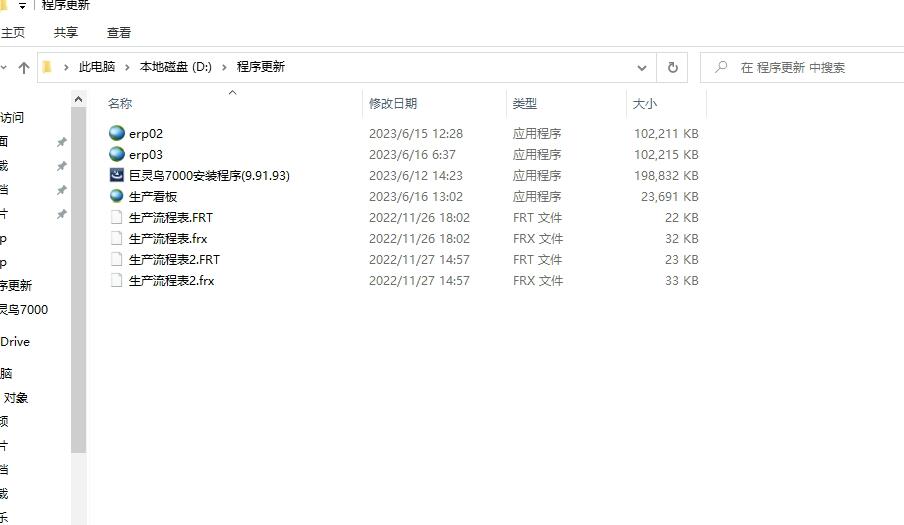Select the erp02 application icon

117,133
